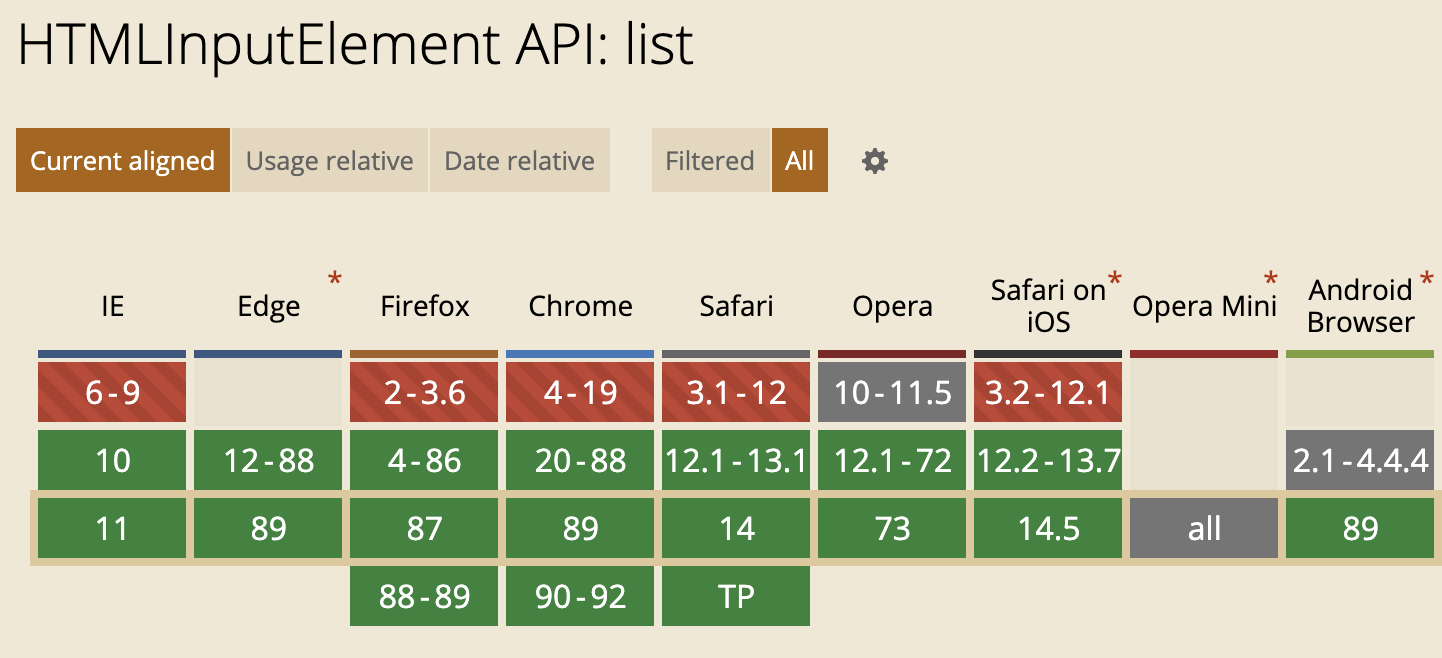Select Safari version 14 cell
Image resolution: width=1442 pixels, height=658 pixels.
coord(736,528)
